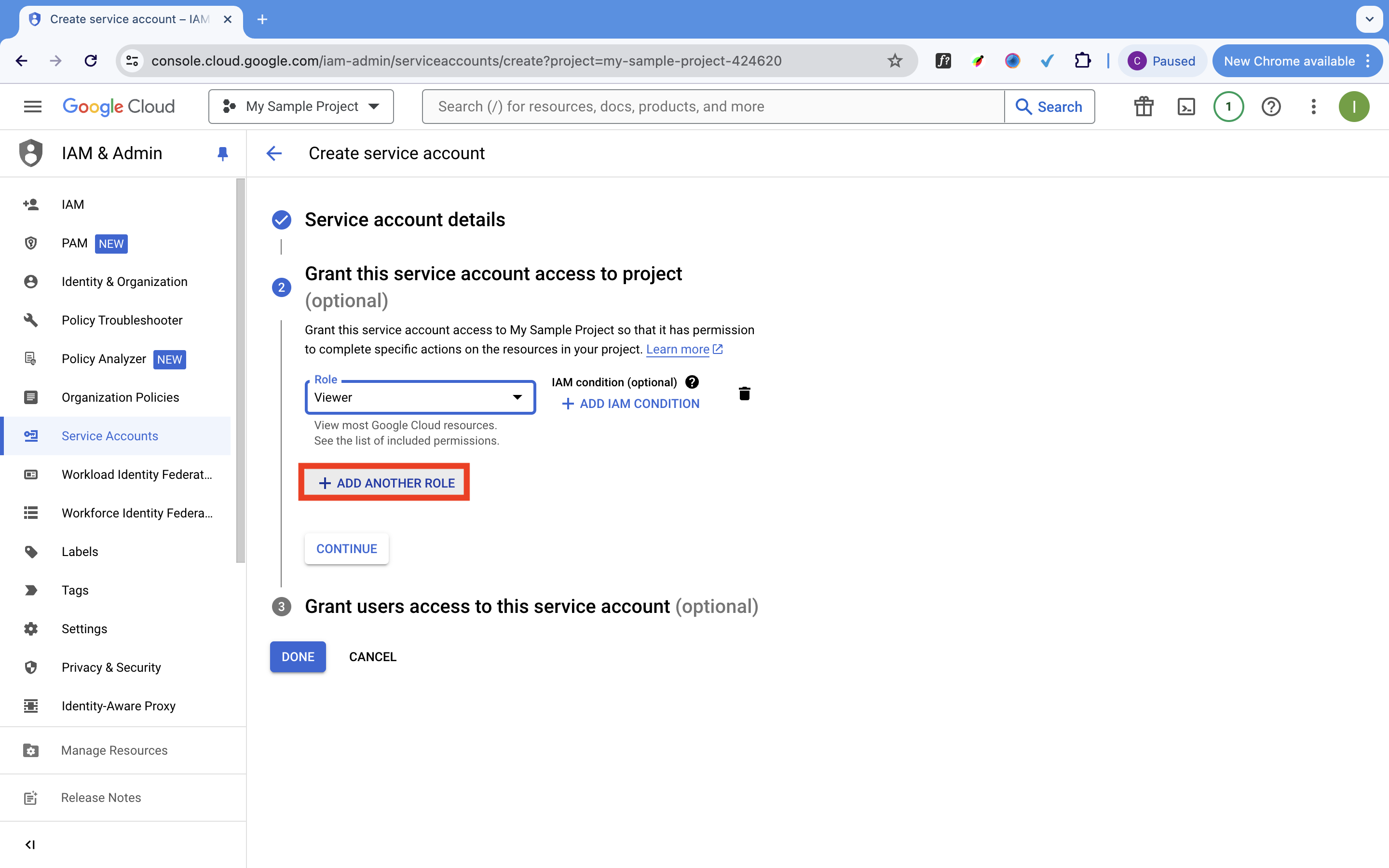
Task: Click ADD ANOTHER ROLE
Action: pos(384,483)
